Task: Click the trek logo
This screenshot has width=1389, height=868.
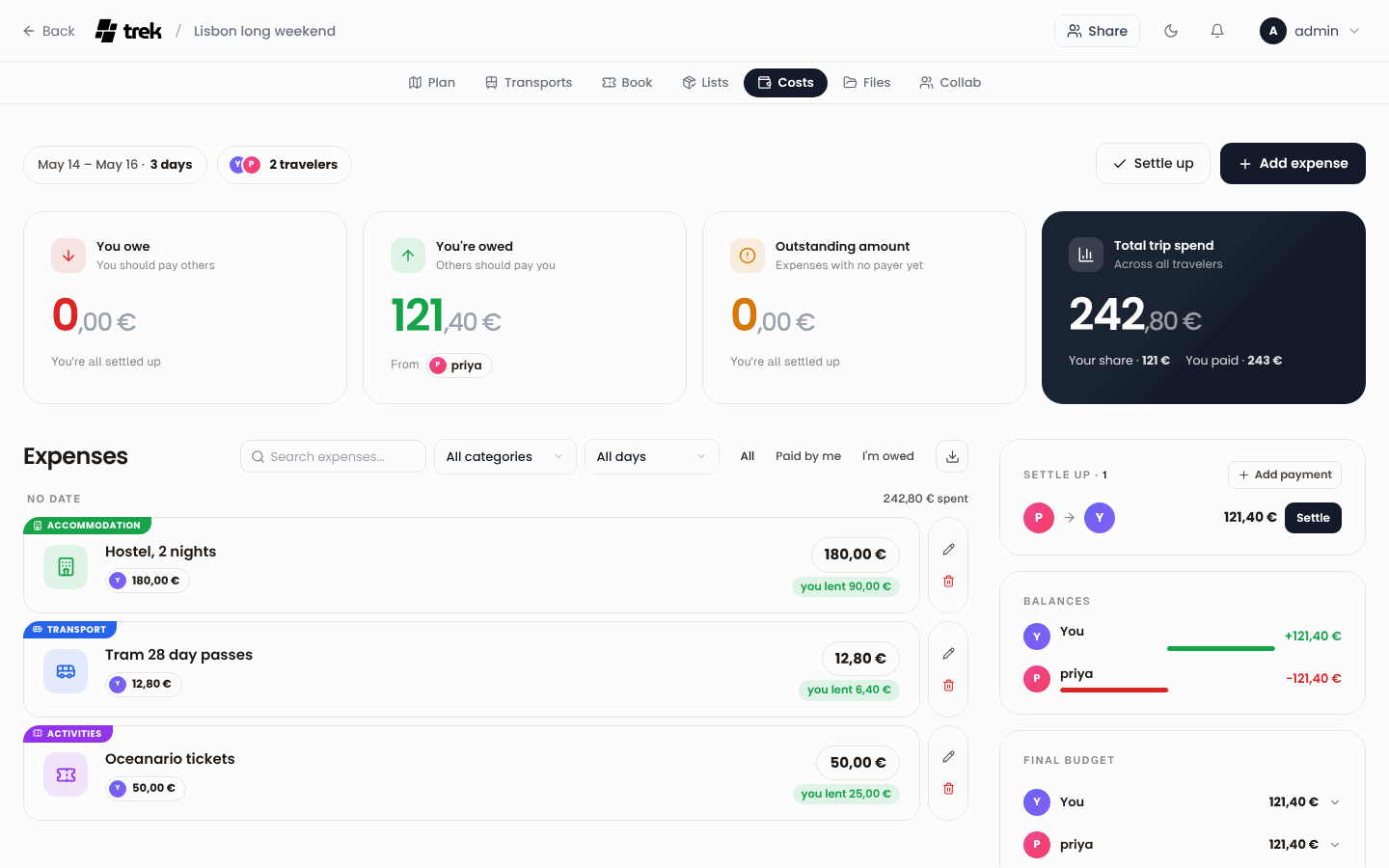Action: coord(128,31)
